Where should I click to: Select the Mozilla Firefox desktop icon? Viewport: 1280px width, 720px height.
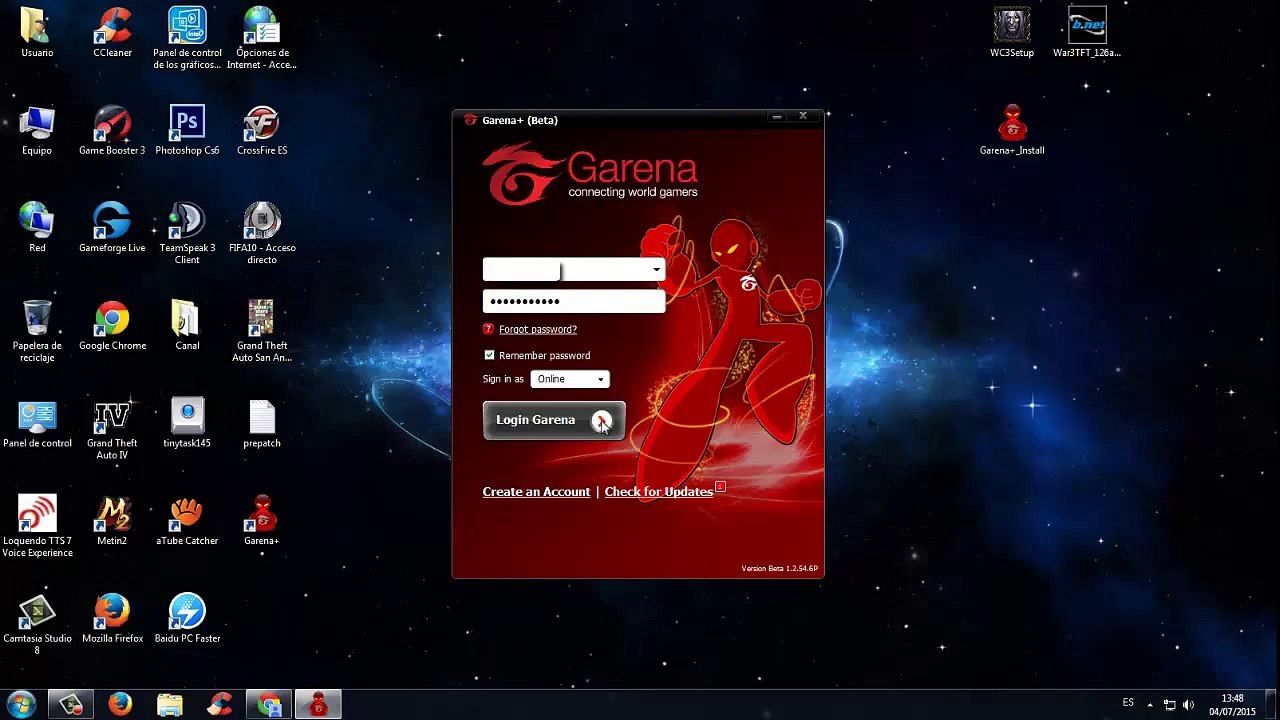[x=112, y=619]
